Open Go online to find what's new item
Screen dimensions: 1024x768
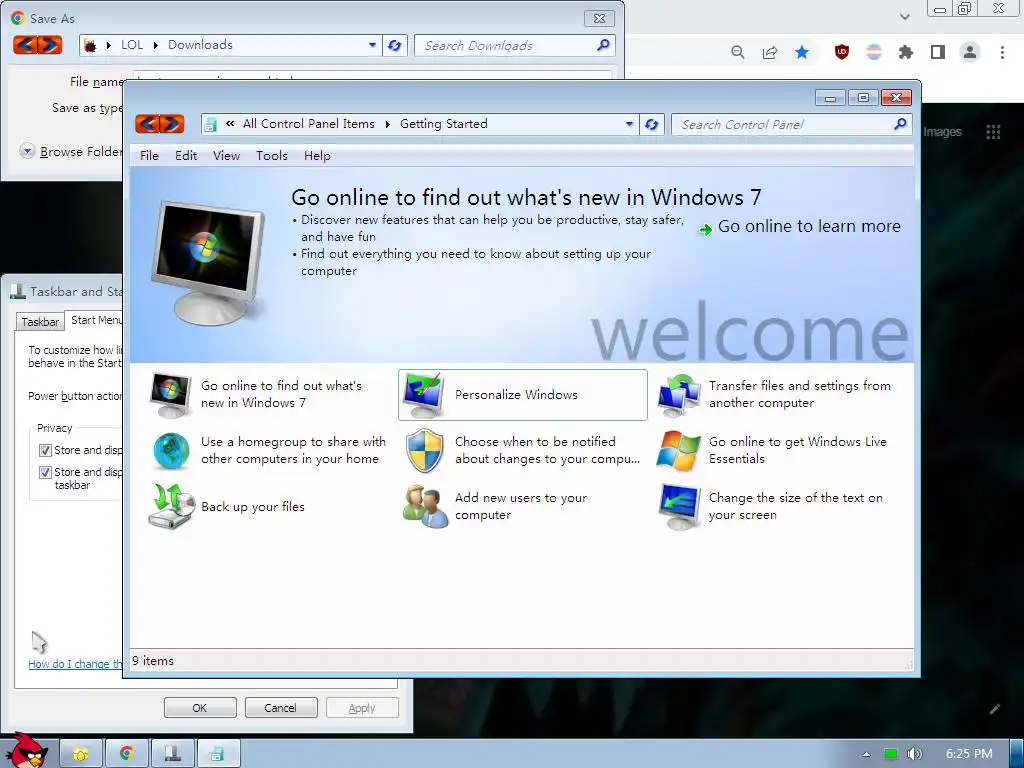click(x=266, y=394)
